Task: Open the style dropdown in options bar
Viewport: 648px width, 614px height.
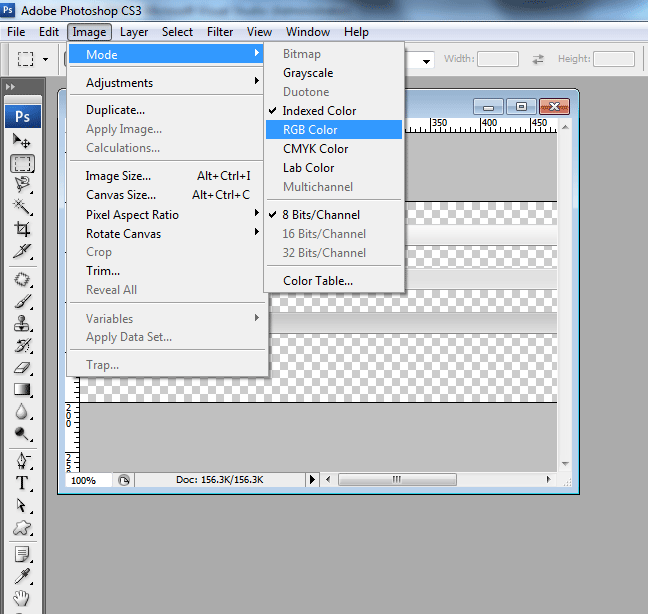Action: [x=426, y=62]
